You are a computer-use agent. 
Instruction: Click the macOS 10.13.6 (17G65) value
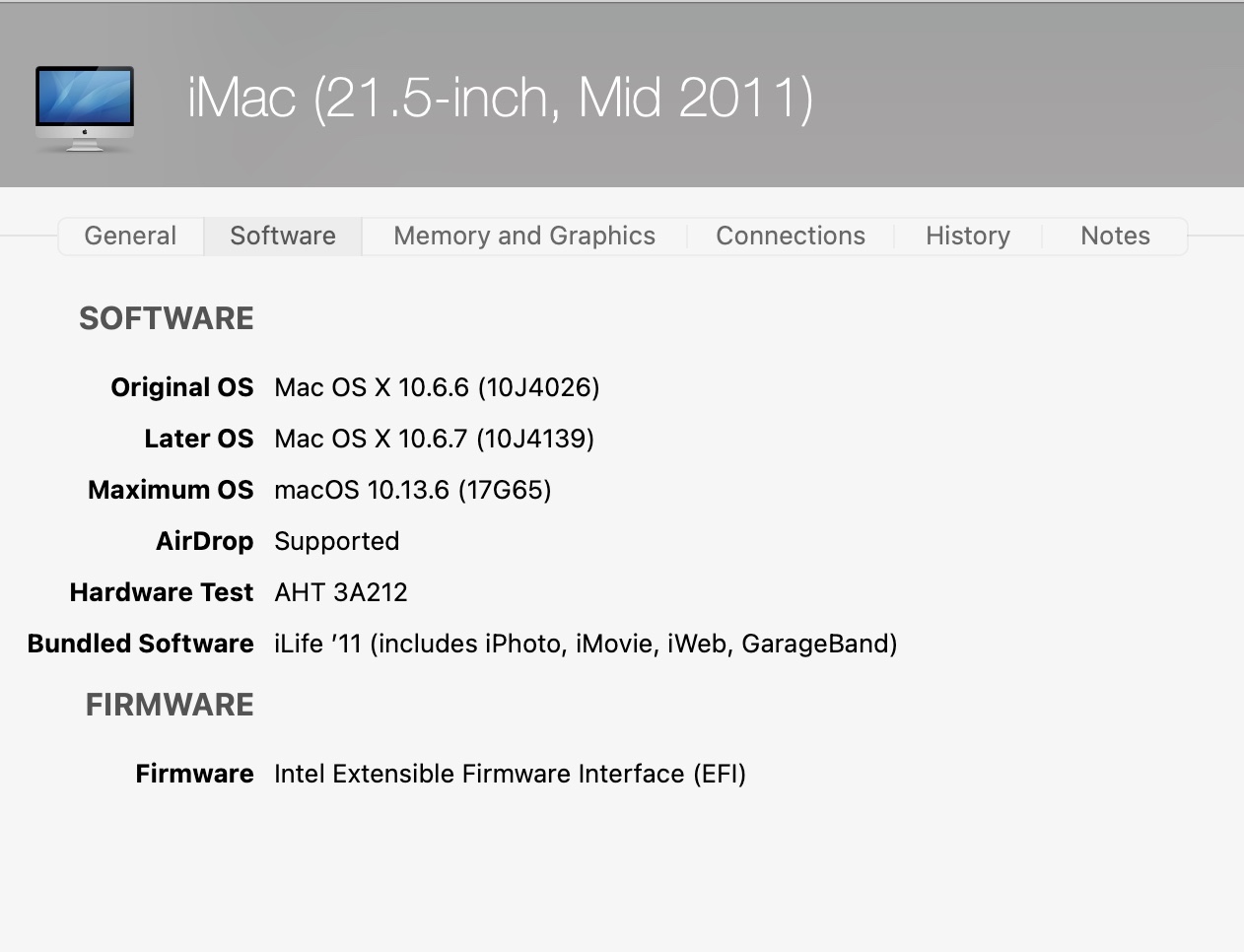pyautogui.click(x=412, y=490)
